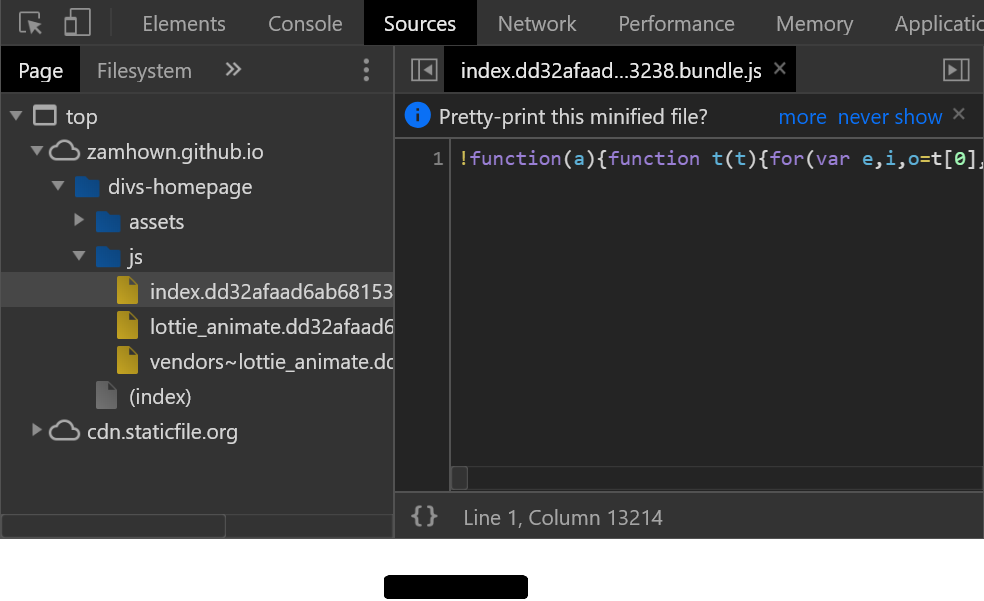Collapse the js folder

pos(80,257)
